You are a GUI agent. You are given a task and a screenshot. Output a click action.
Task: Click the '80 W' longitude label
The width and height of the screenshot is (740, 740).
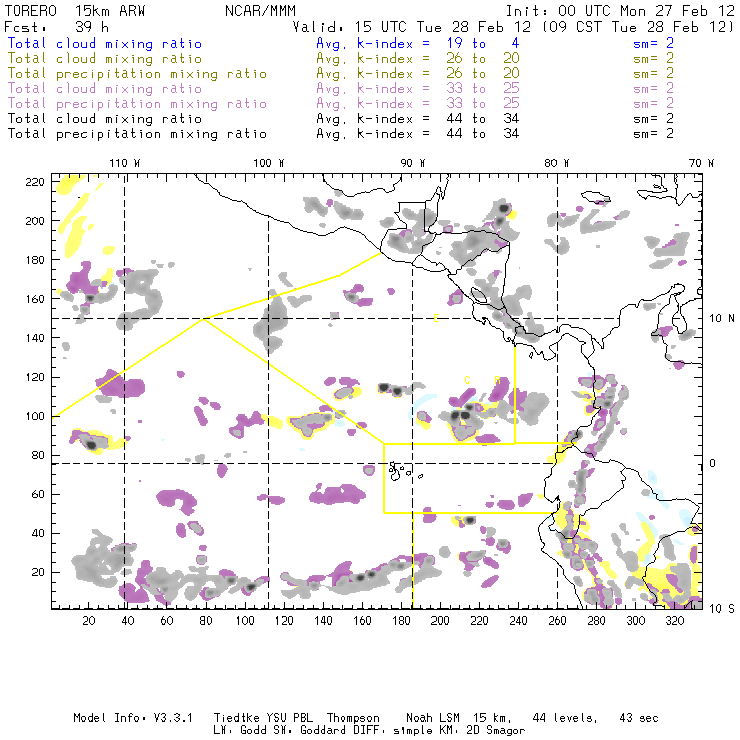(556, 163)
